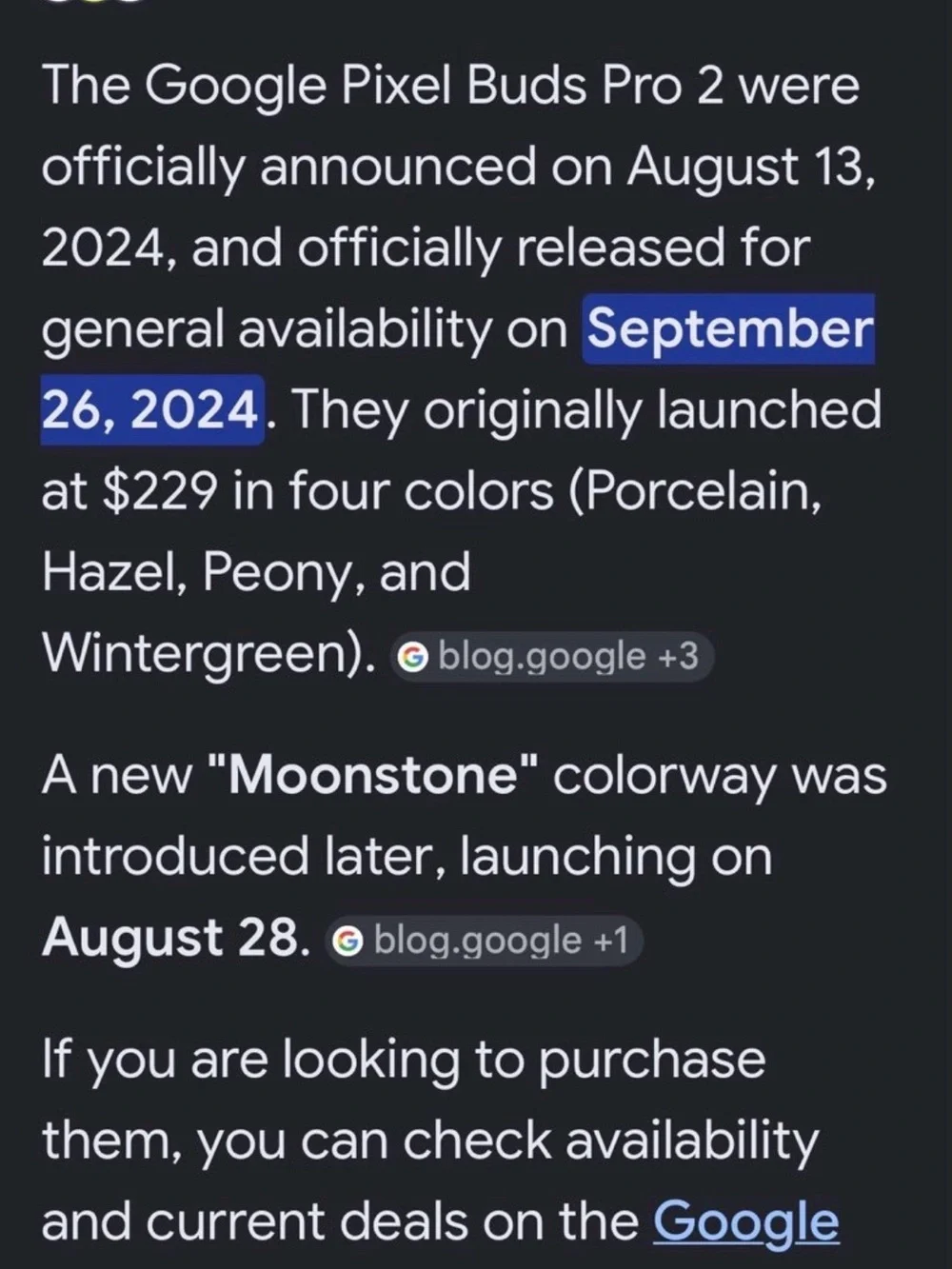The width and height of the screenshot is (952, 1269).
Task: Click the bold August 28 date
Action: coord(176,938)
